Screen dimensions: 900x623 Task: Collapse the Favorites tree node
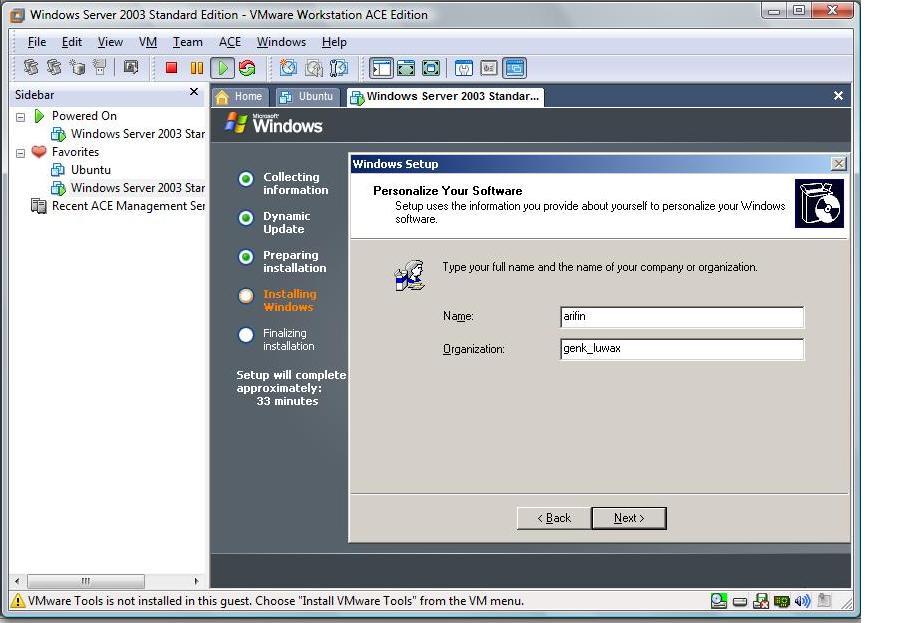tap(21, 153)
